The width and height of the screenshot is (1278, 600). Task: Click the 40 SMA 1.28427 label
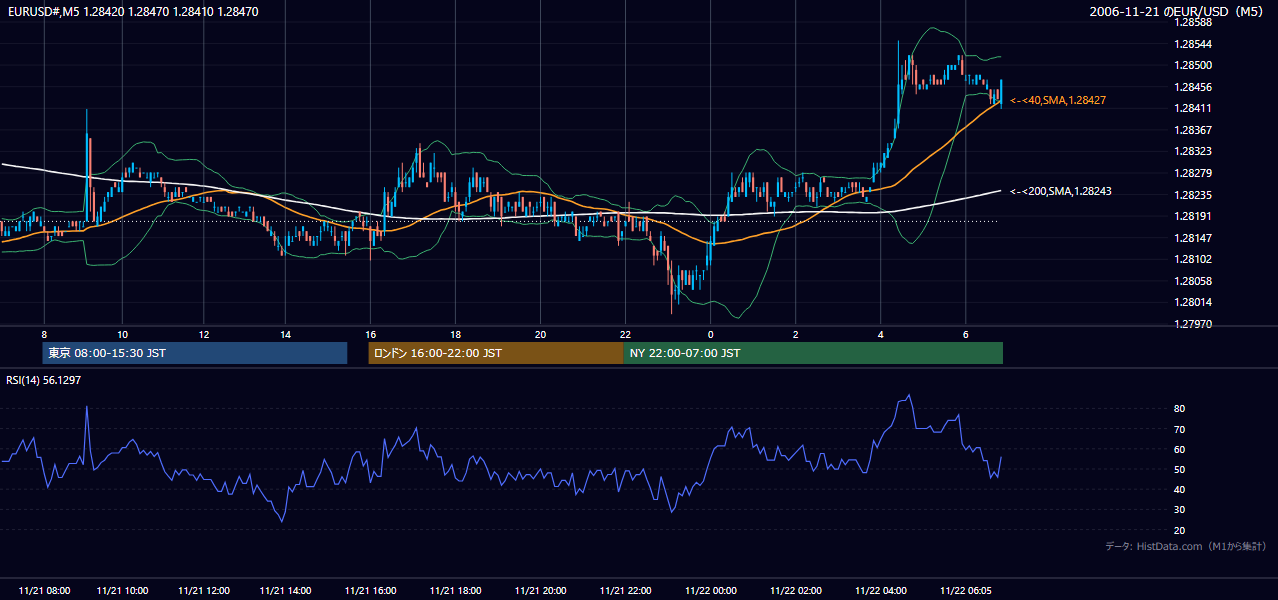1058,101
